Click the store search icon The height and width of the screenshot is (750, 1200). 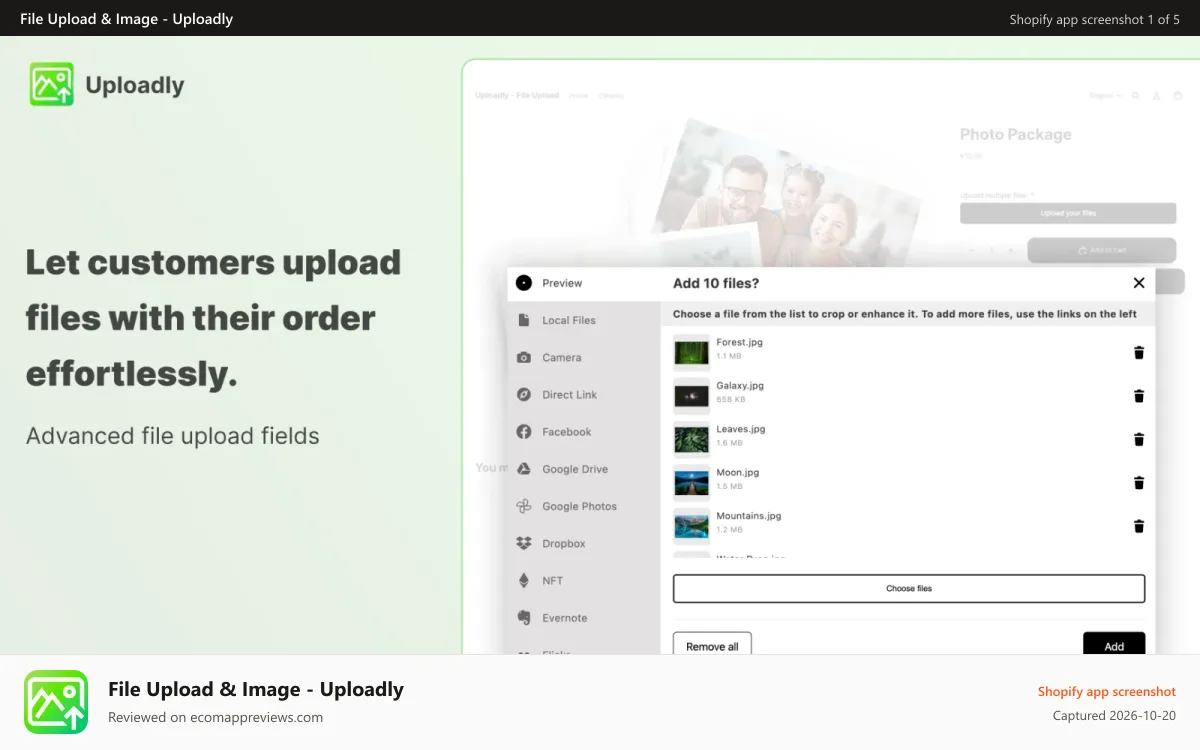point(1135,96)
